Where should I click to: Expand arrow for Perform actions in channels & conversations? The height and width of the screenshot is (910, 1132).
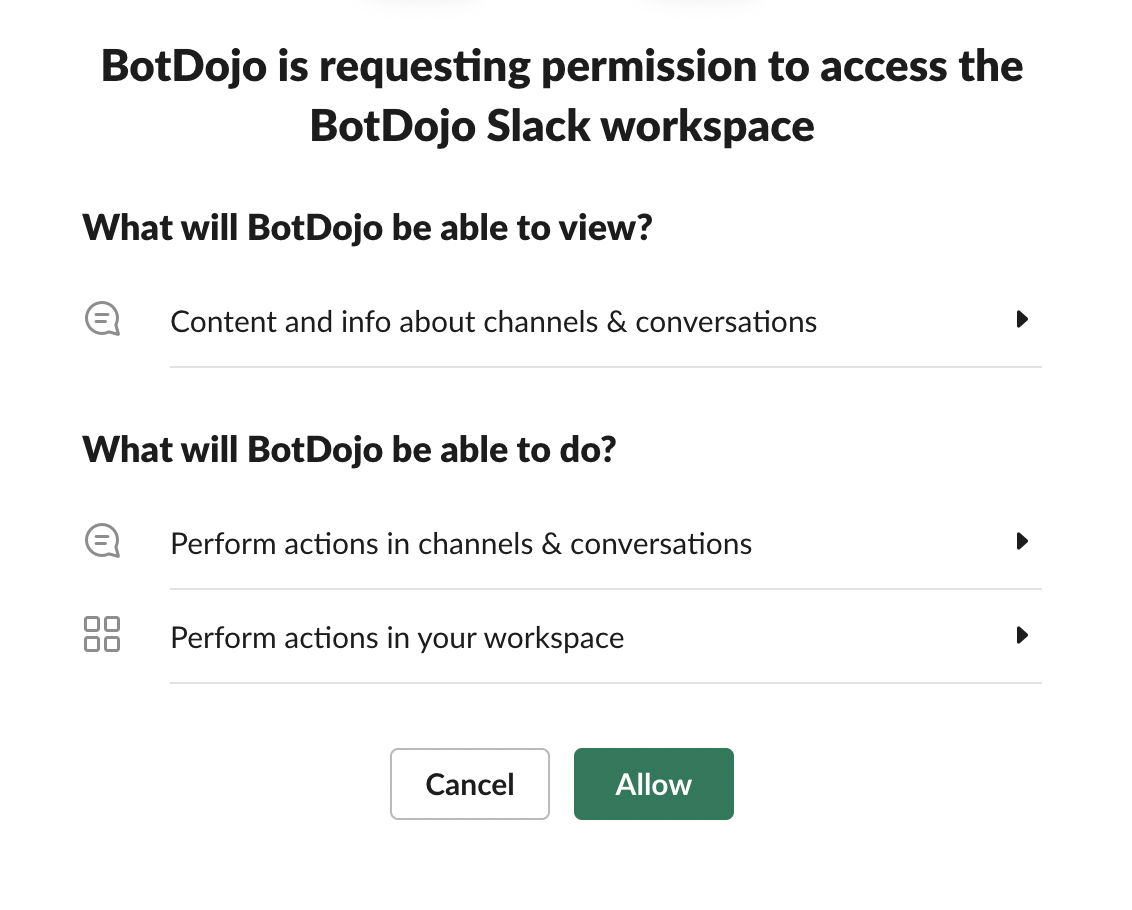[x=1022, y=541]
